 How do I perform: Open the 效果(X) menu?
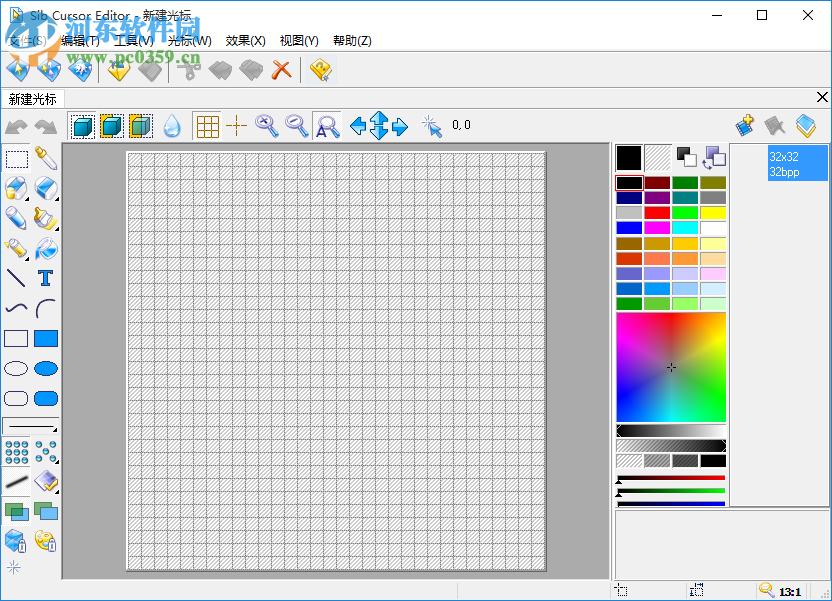tap(243, 40)
